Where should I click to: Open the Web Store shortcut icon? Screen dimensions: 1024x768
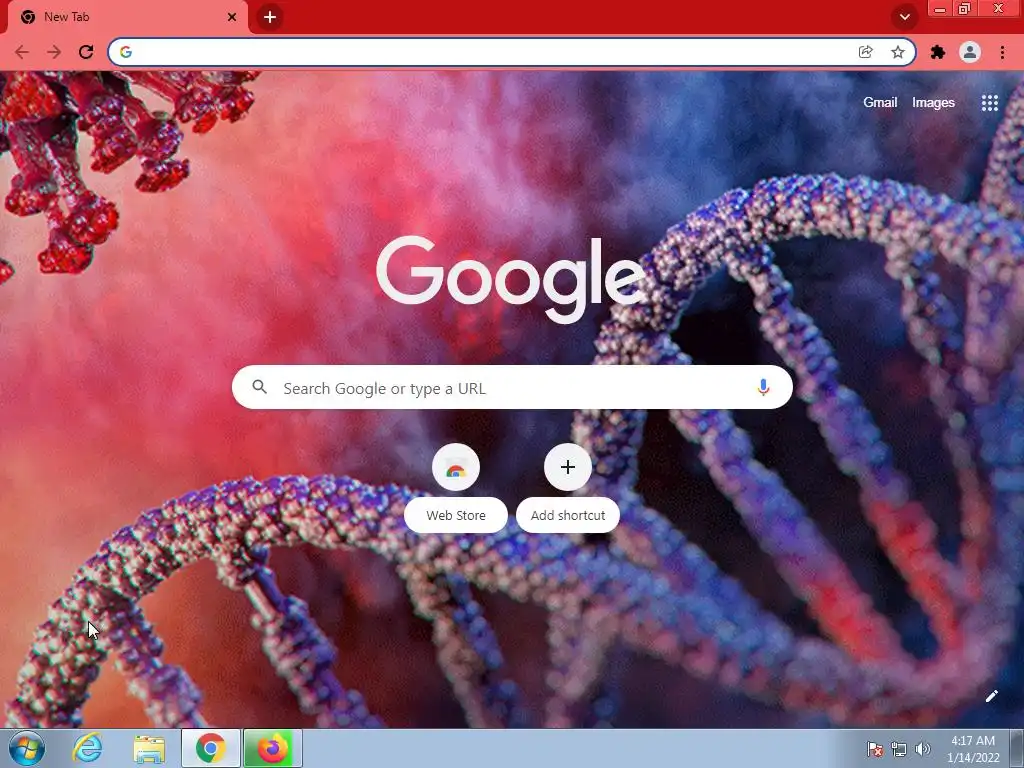456,468
